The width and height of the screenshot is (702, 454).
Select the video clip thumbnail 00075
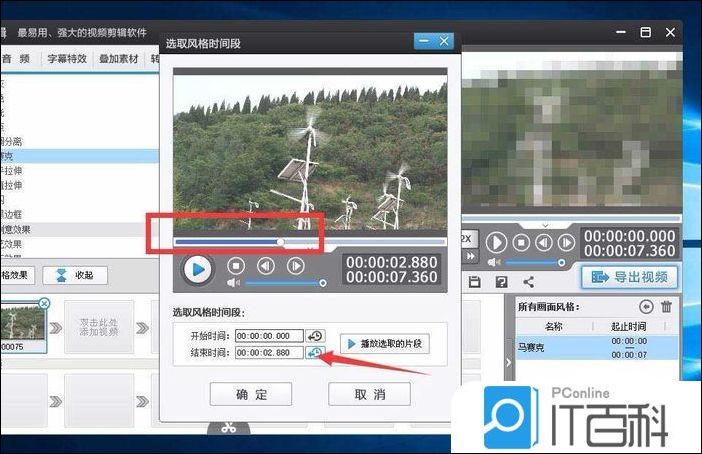click(23, 327)
